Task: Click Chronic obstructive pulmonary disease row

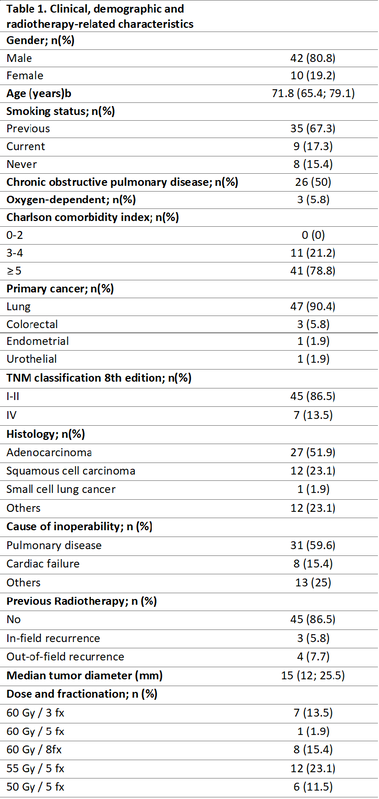Action: (x=190, y=181)
